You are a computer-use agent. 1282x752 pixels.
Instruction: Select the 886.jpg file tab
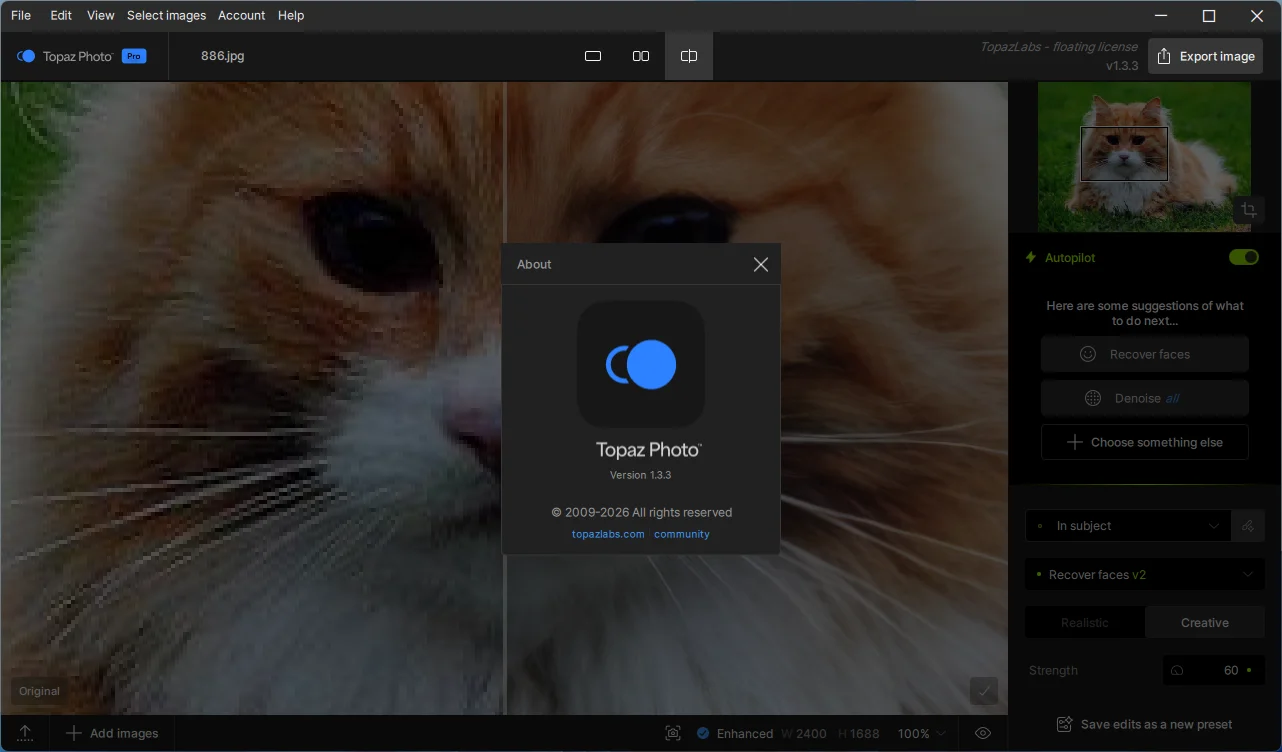[222, 56]
